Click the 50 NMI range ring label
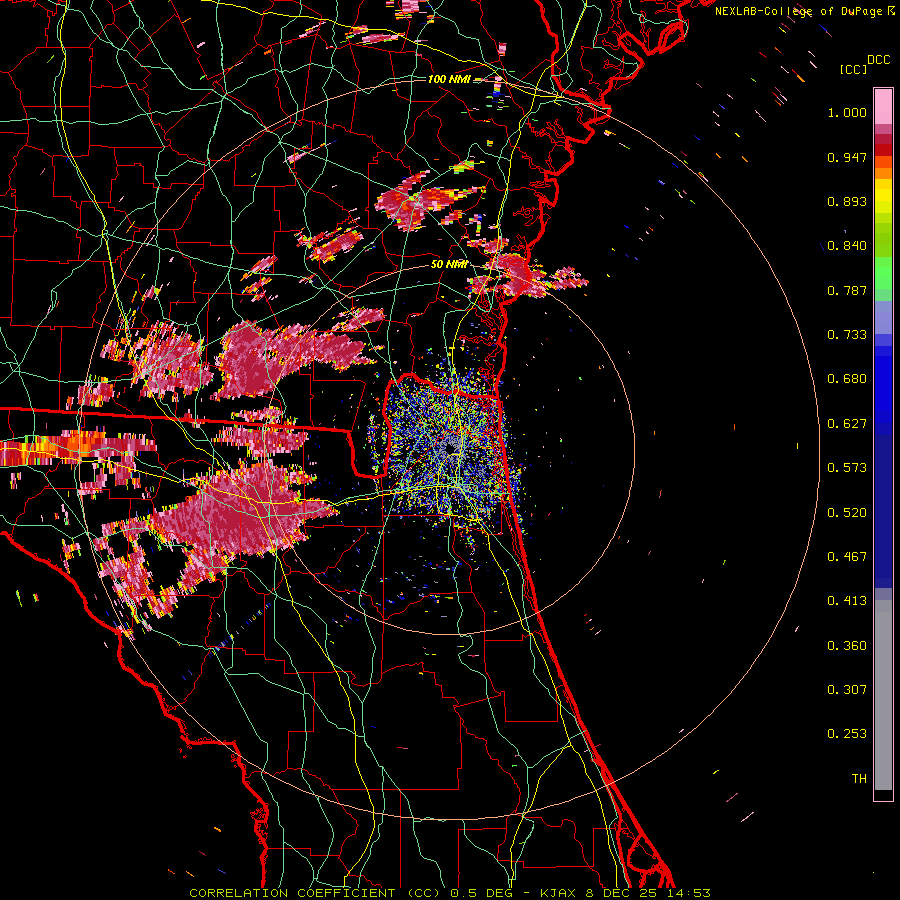Viewport: 900px width, 900px height. (449, 264)
